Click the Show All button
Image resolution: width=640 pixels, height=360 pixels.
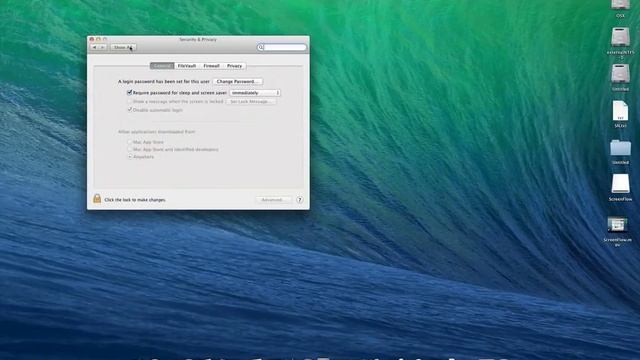(x=123, y=47)
